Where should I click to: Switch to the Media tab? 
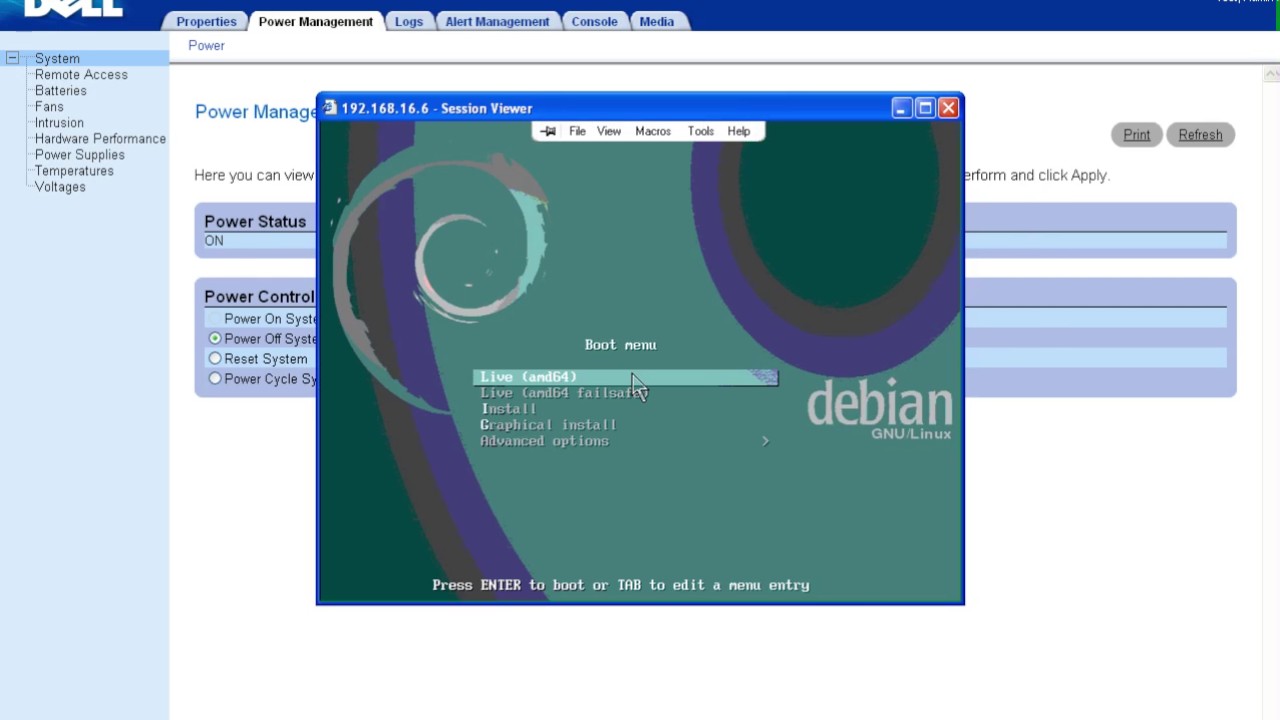[x=657, y=21]
